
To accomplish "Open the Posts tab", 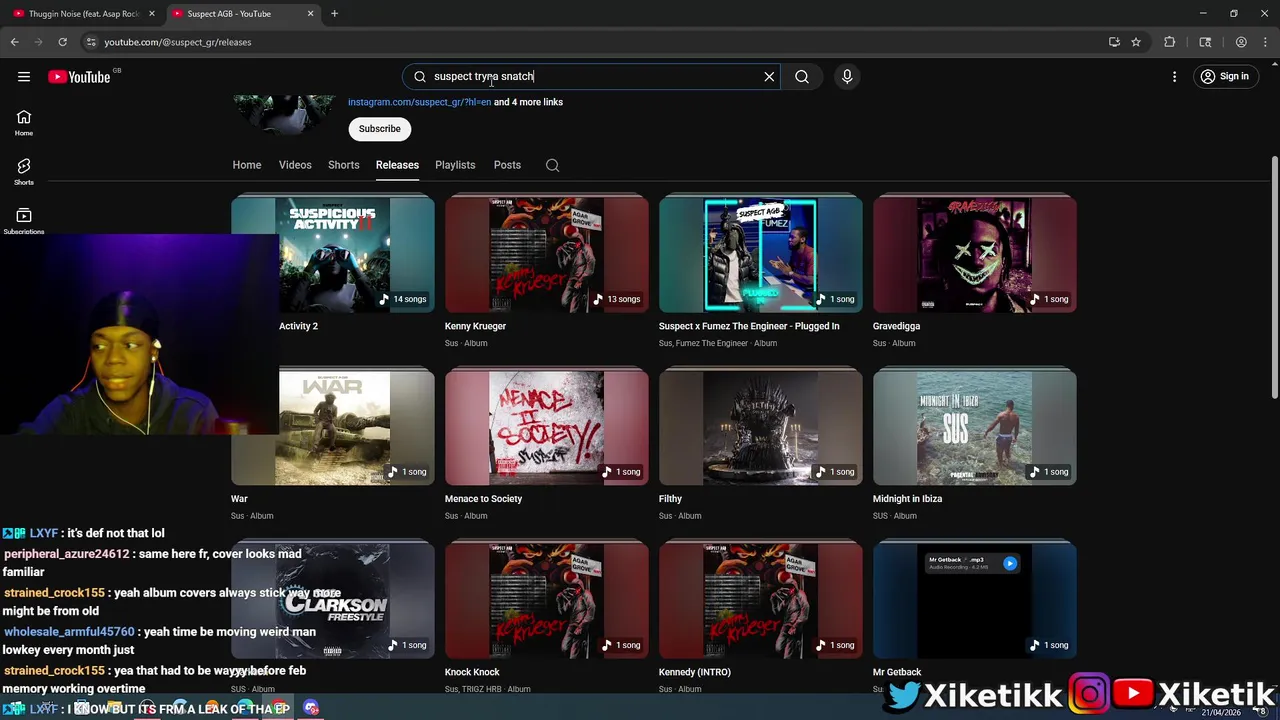I will coord(507,165).
